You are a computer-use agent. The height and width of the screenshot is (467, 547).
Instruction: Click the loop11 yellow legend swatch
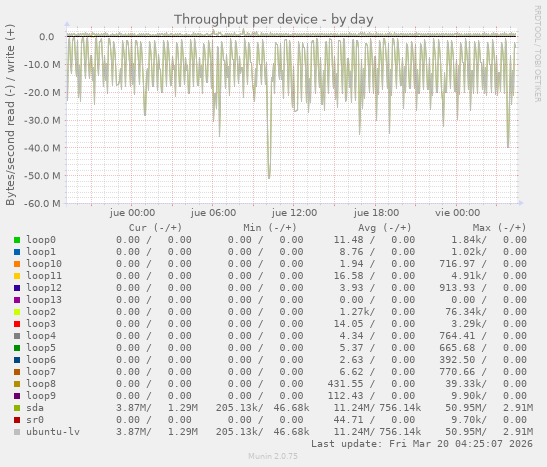click(x=17, y=276)
